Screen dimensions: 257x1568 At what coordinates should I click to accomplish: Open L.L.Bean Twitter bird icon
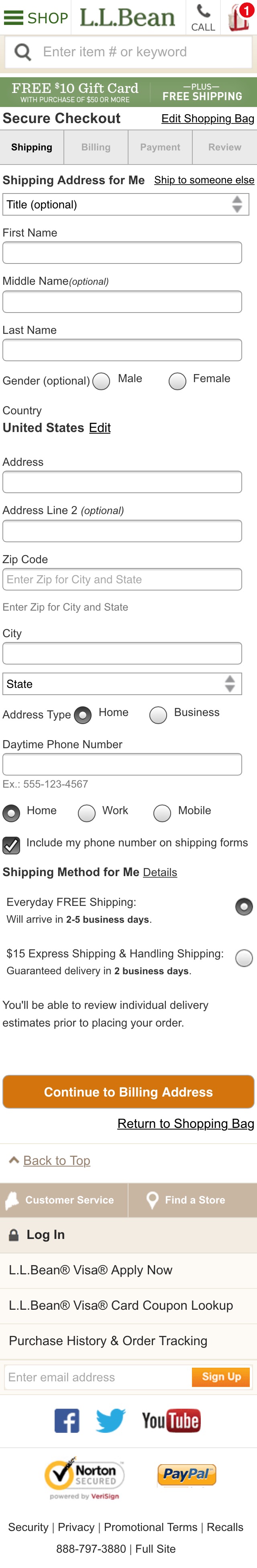click(110, 1421)
